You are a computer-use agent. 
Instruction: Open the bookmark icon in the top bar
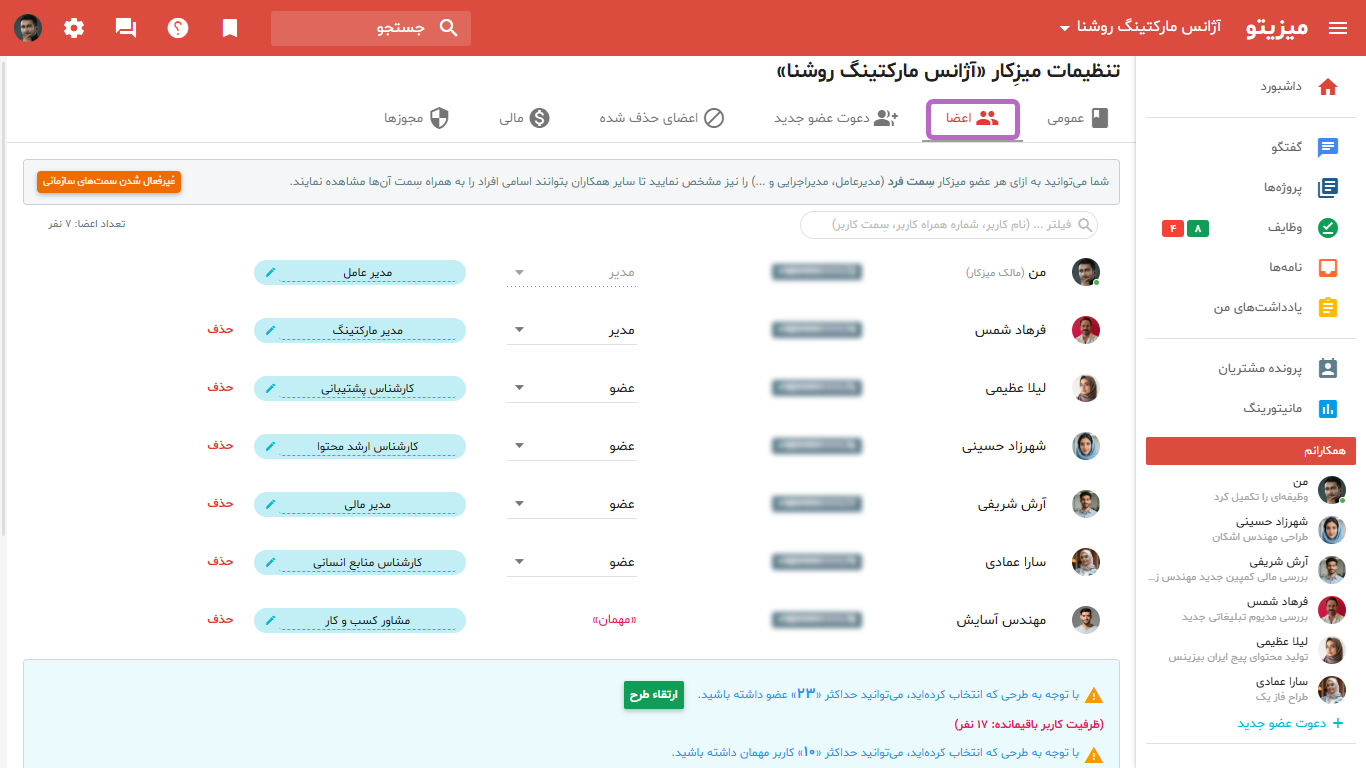(x=230, y=28)
